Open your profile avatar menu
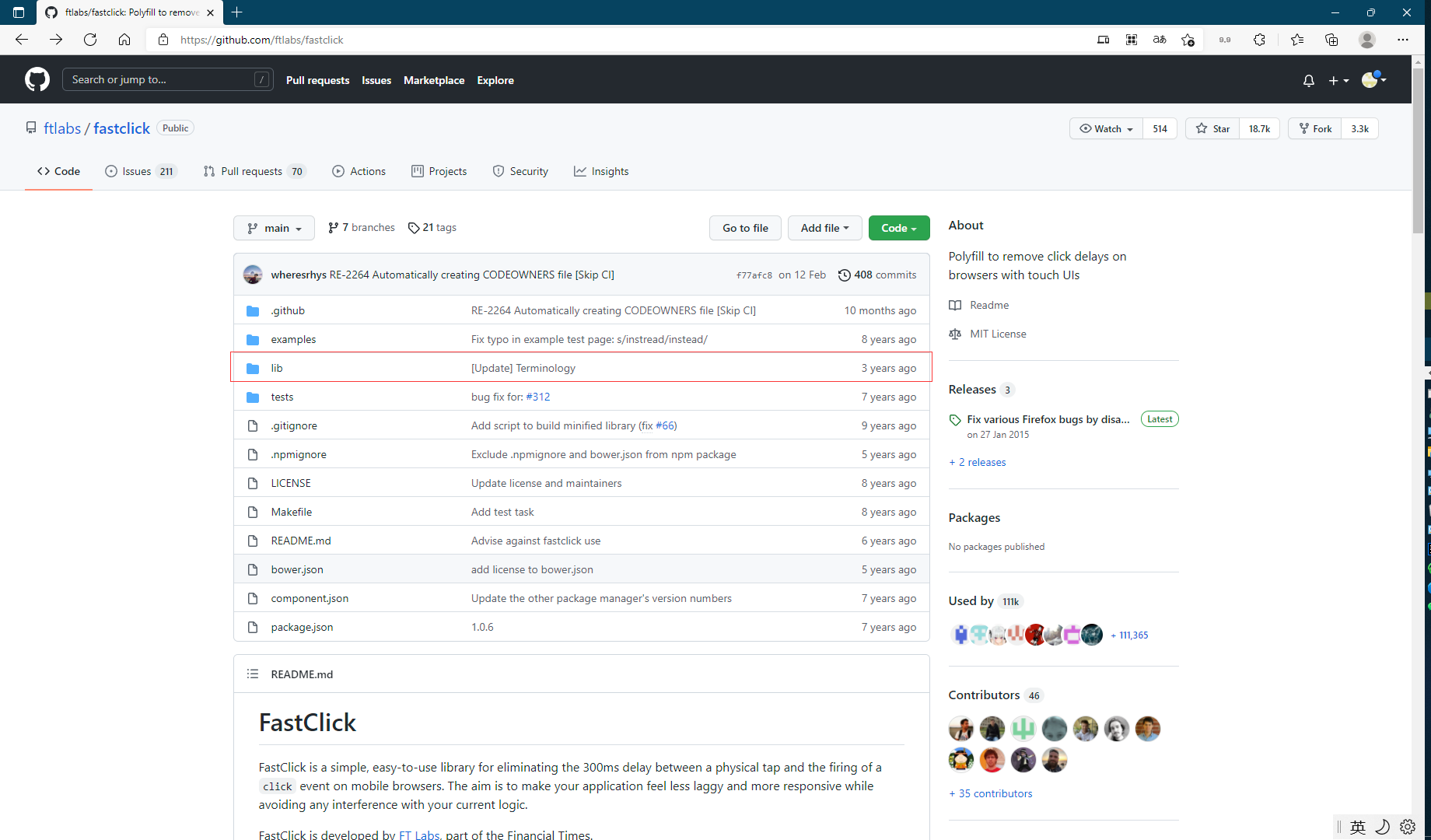 (1371, 79)
